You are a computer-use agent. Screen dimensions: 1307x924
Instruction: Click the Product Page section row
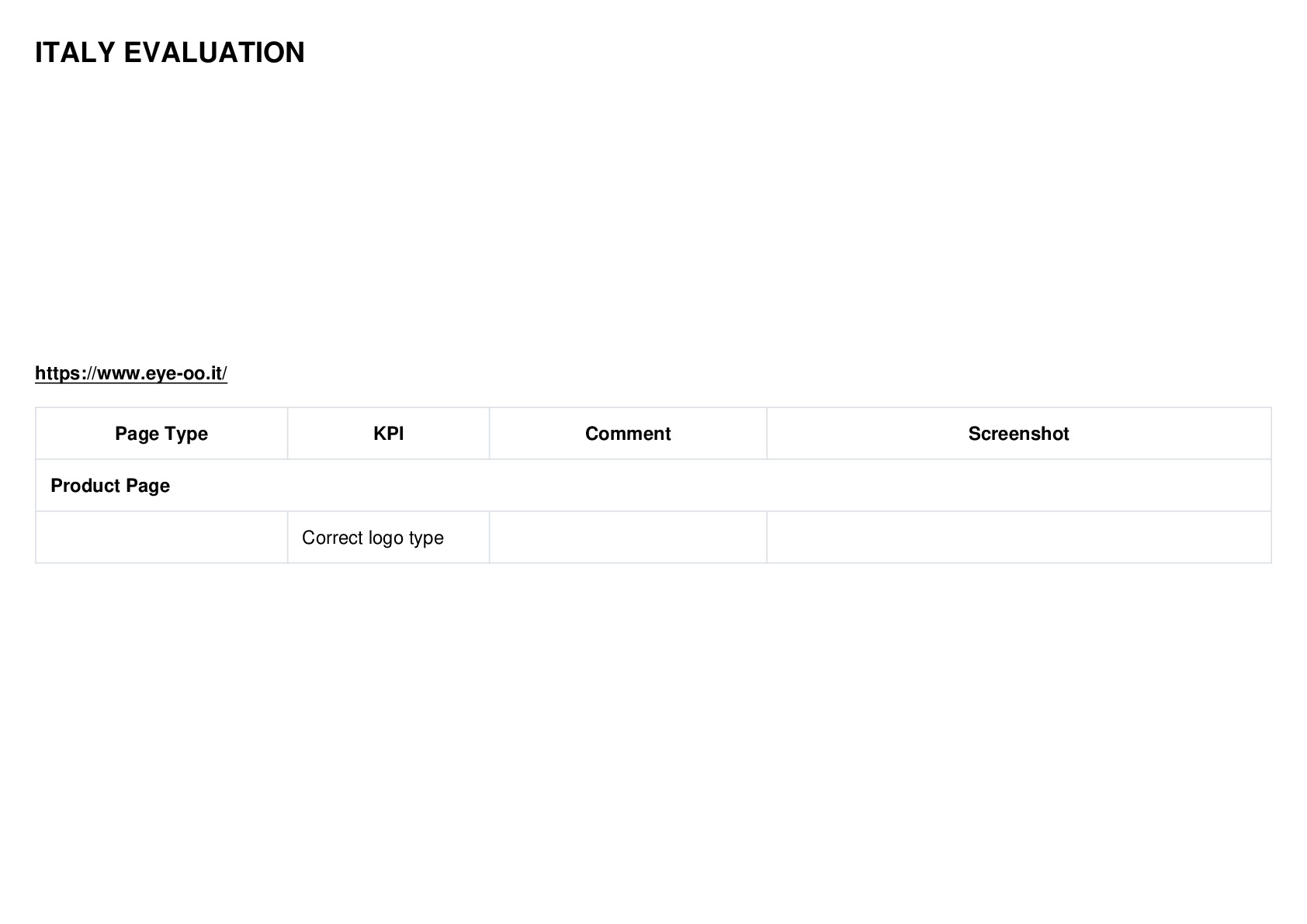click(653, 486)
